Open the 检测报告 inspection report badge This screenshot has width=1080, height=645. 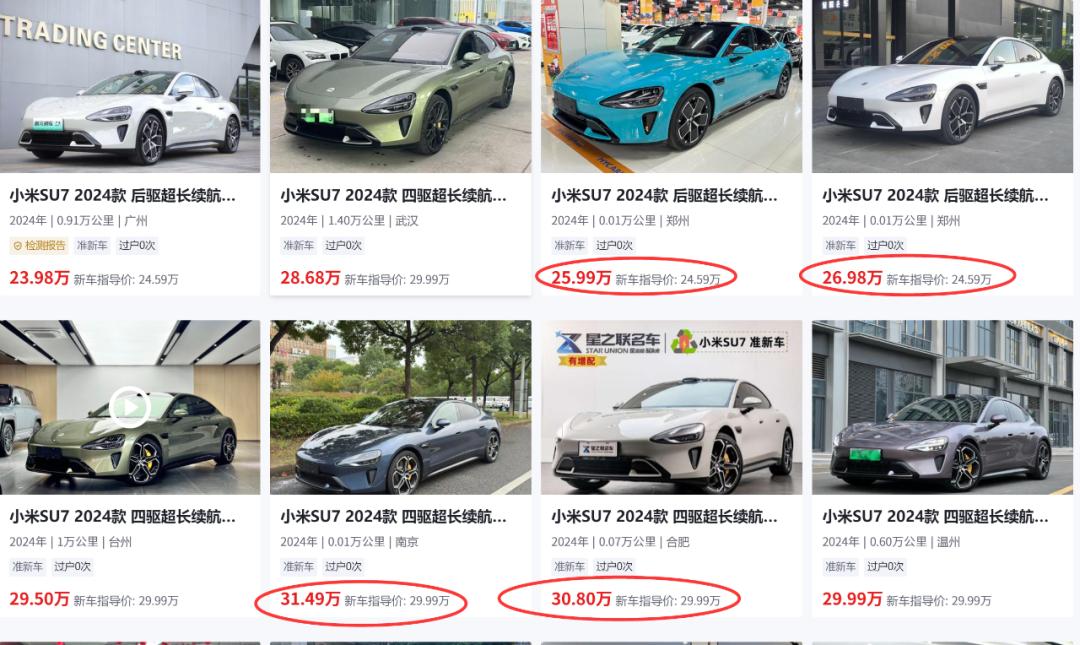(x=39, y=245)
